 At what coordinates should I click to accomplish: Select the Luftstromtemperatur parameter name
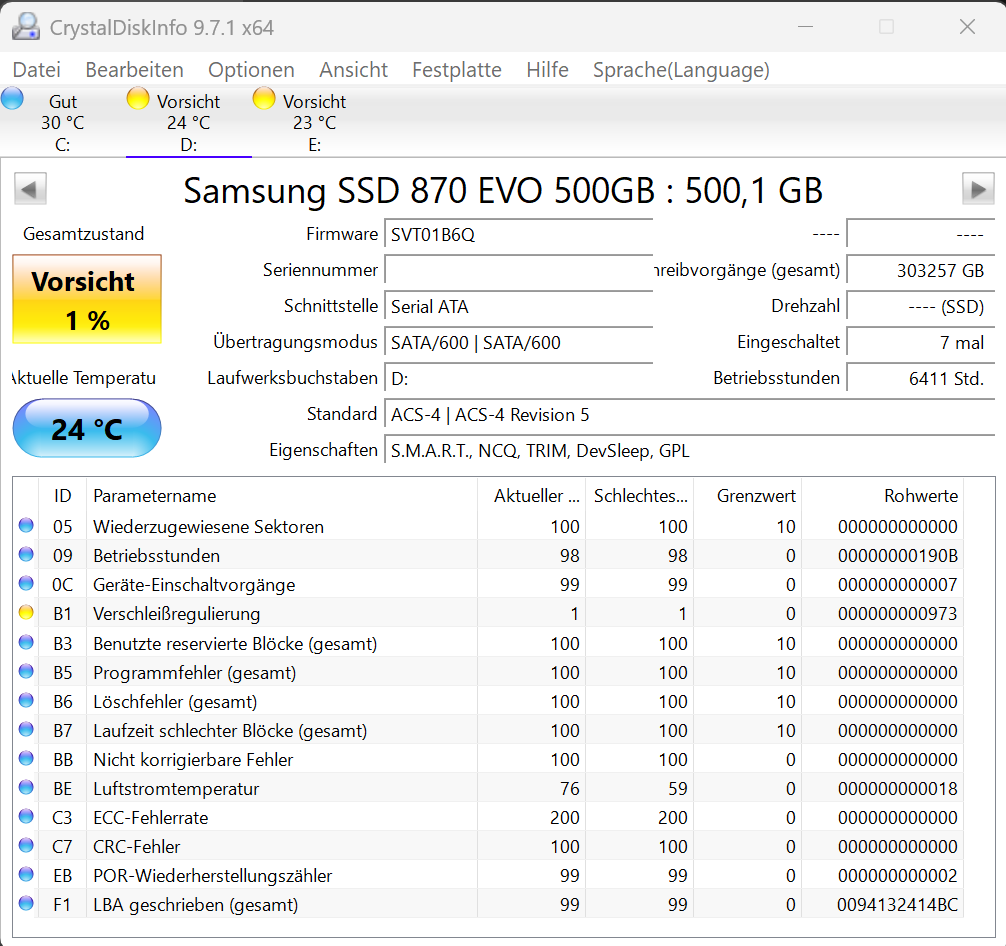[x=176, y=788]
